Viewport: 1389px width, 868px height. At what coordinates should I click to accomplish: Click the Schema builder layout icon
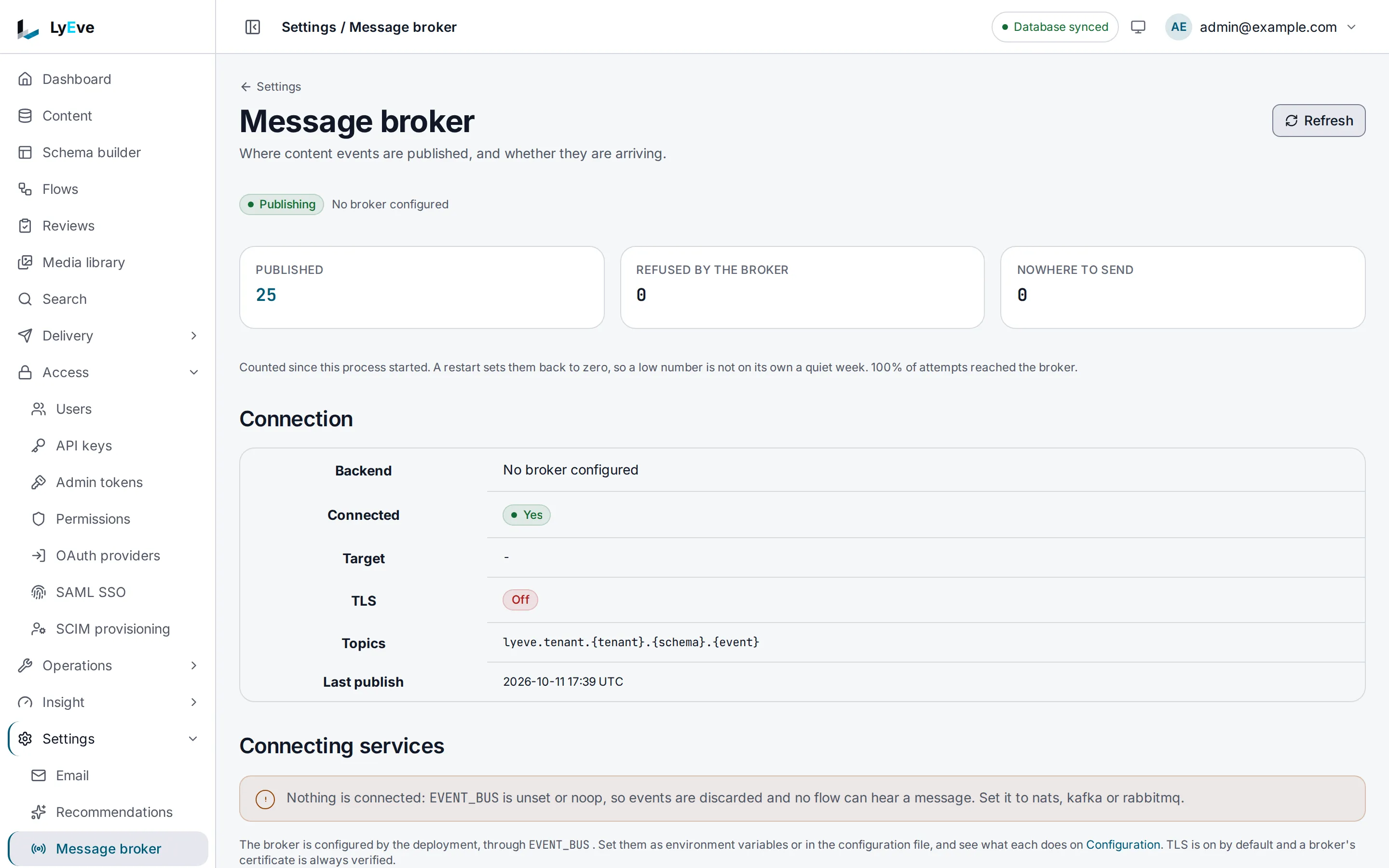point(25,152)
